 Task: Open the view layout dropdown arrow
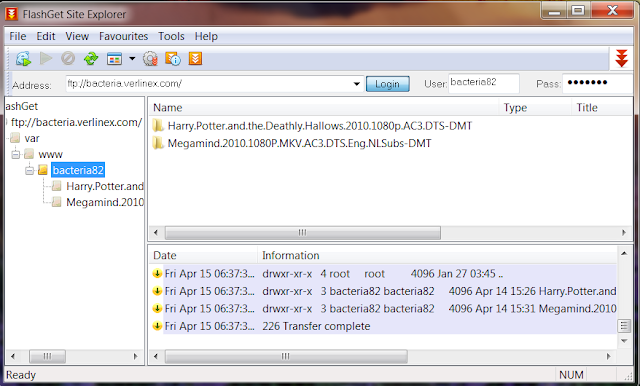point(132,59)
